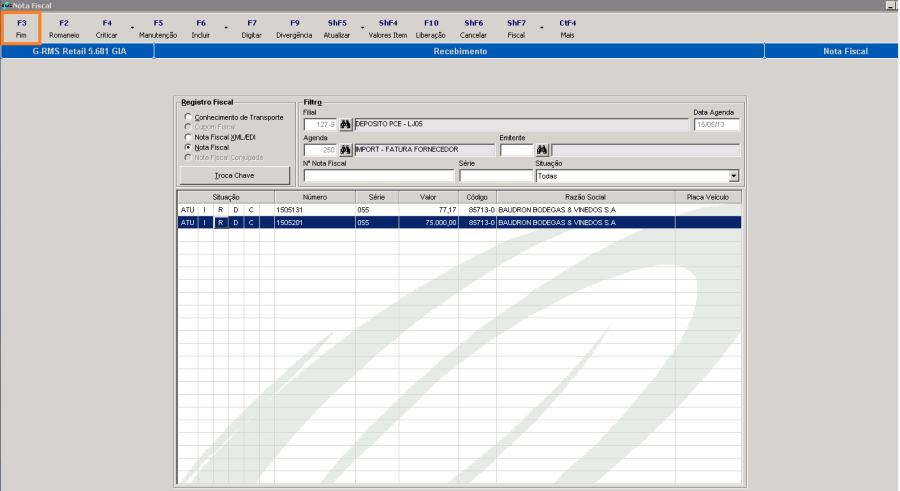Expand the dropdown arrow next to ShF5 Atualizar

click(362, 28)
